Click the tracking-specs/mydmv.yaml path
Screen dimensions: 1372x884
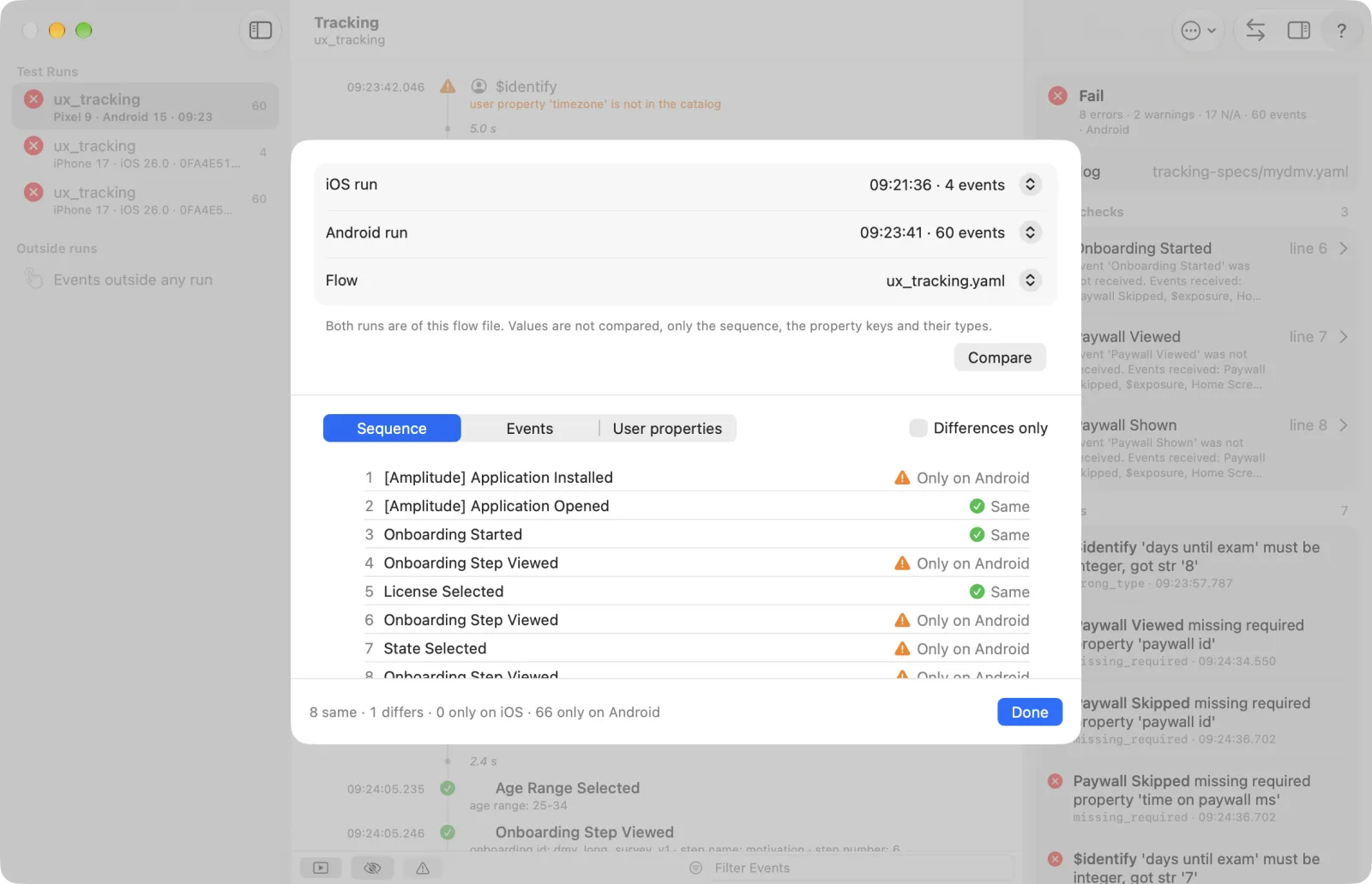point(1249,171)
